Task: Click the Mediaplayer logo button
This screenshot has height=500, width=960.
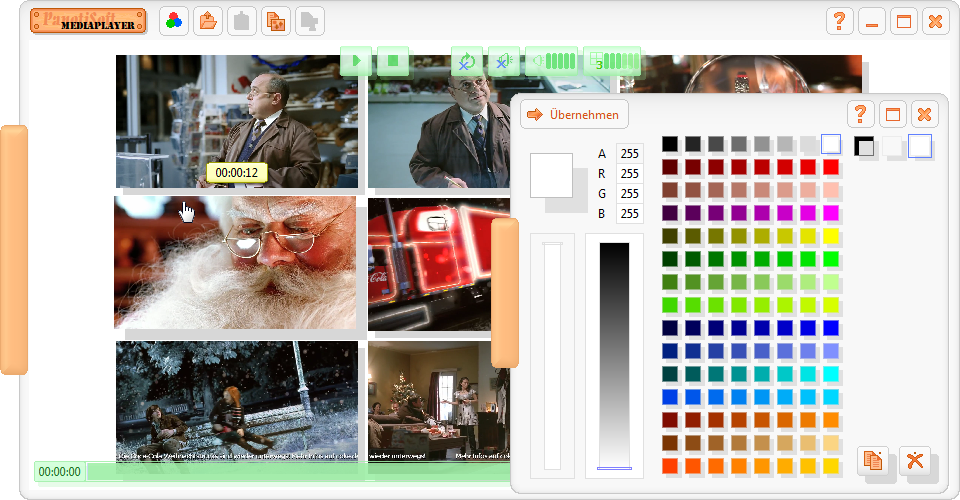Action: point(88,21)
